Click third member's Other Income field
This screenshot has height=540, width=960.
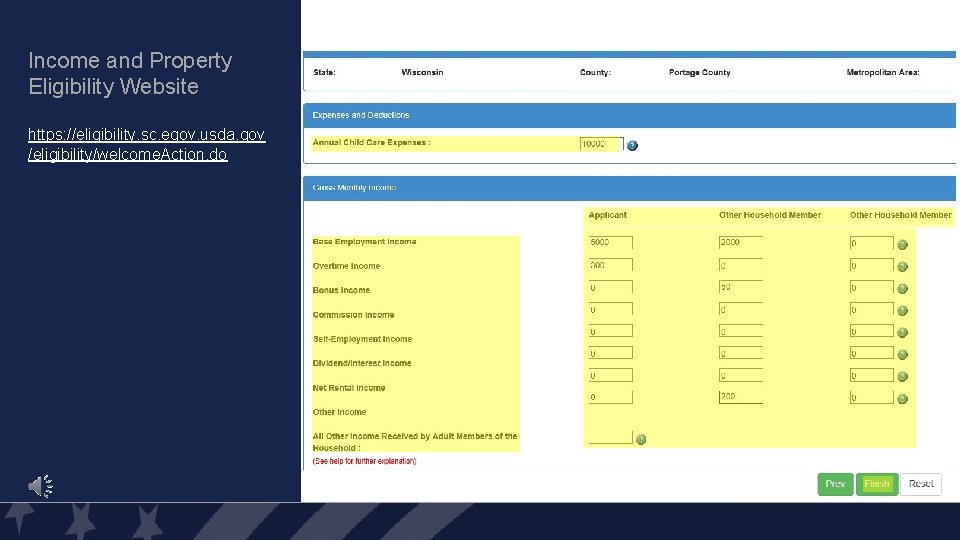coord(872,397)
